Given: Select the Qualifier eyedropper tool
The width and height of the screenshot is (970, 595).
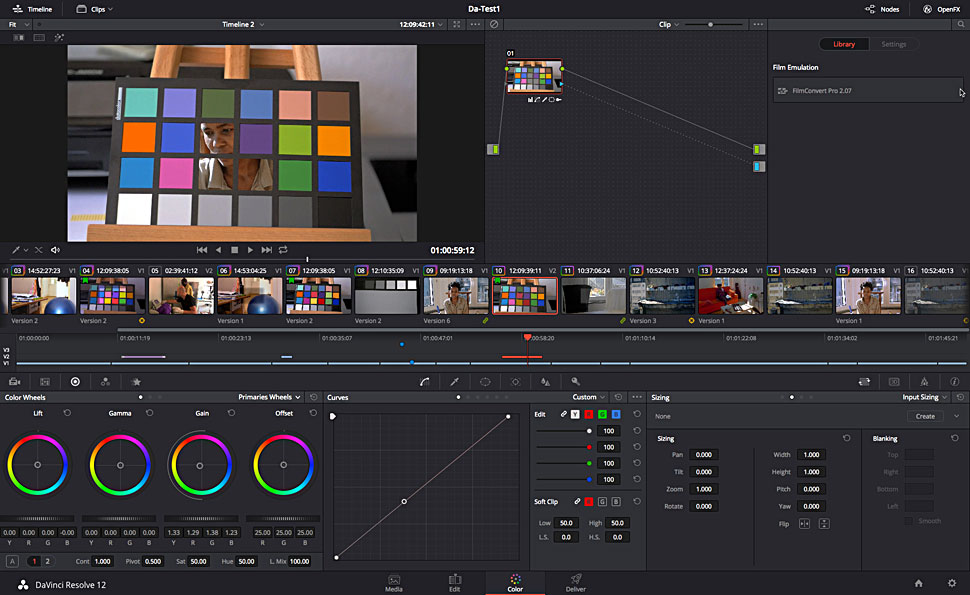Looking at the screenshot, I should pyautogui.click(x=454, y=381).
